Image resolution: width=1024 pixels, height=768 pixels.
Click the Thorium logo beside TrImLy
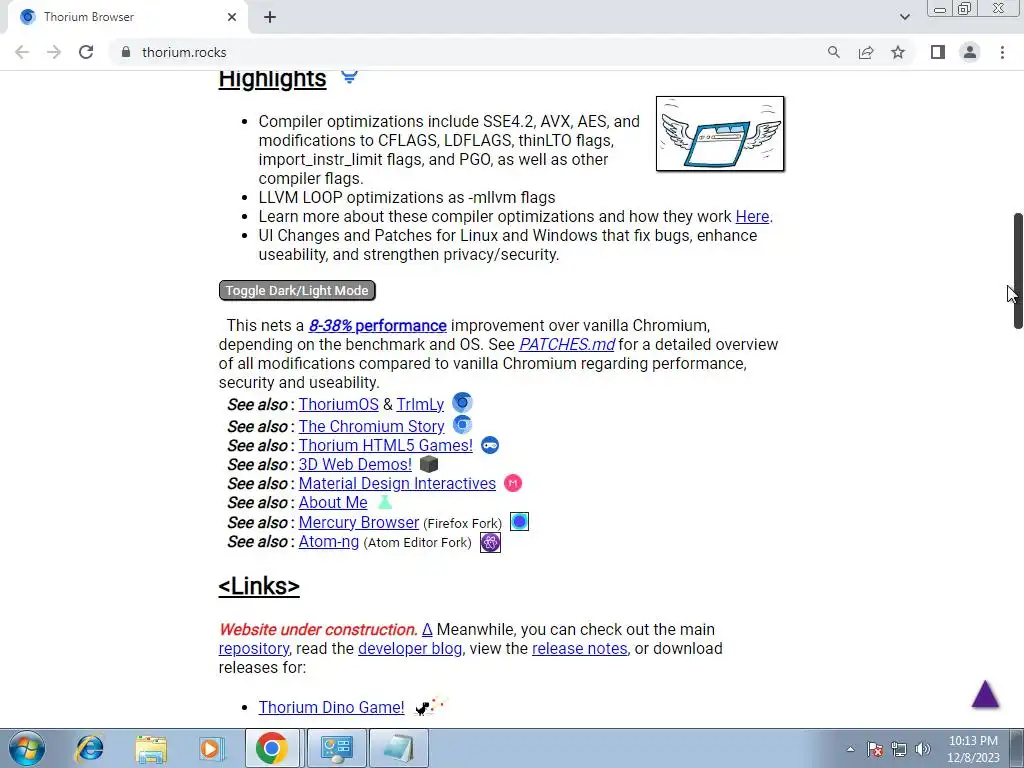[462, 402]
